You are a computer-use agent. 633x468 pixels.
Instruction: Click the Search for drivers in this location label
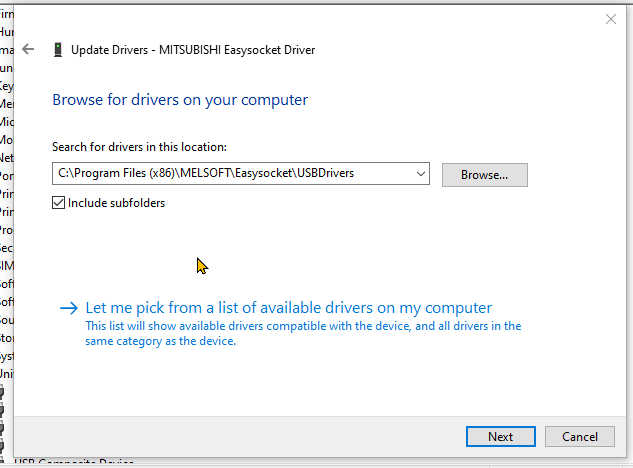(x=139, y=147)
